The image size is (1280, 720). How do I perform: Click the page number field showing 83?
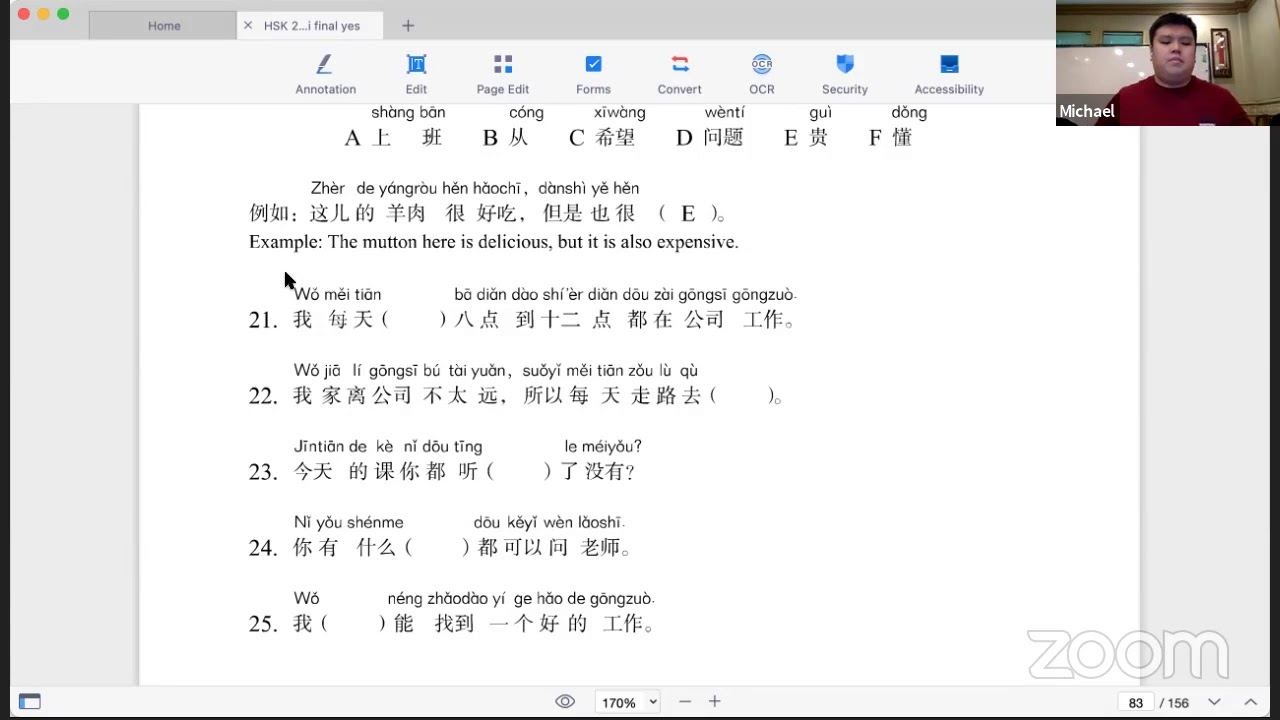(1136, 703)
